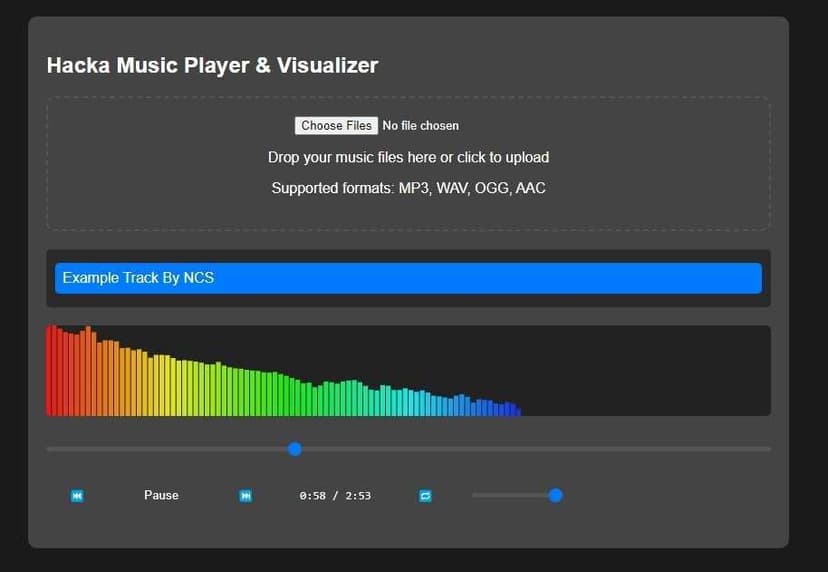Lower volume by clicking the volume track's left end
Viewport: 828px width, 572px height.
point(476,495)
